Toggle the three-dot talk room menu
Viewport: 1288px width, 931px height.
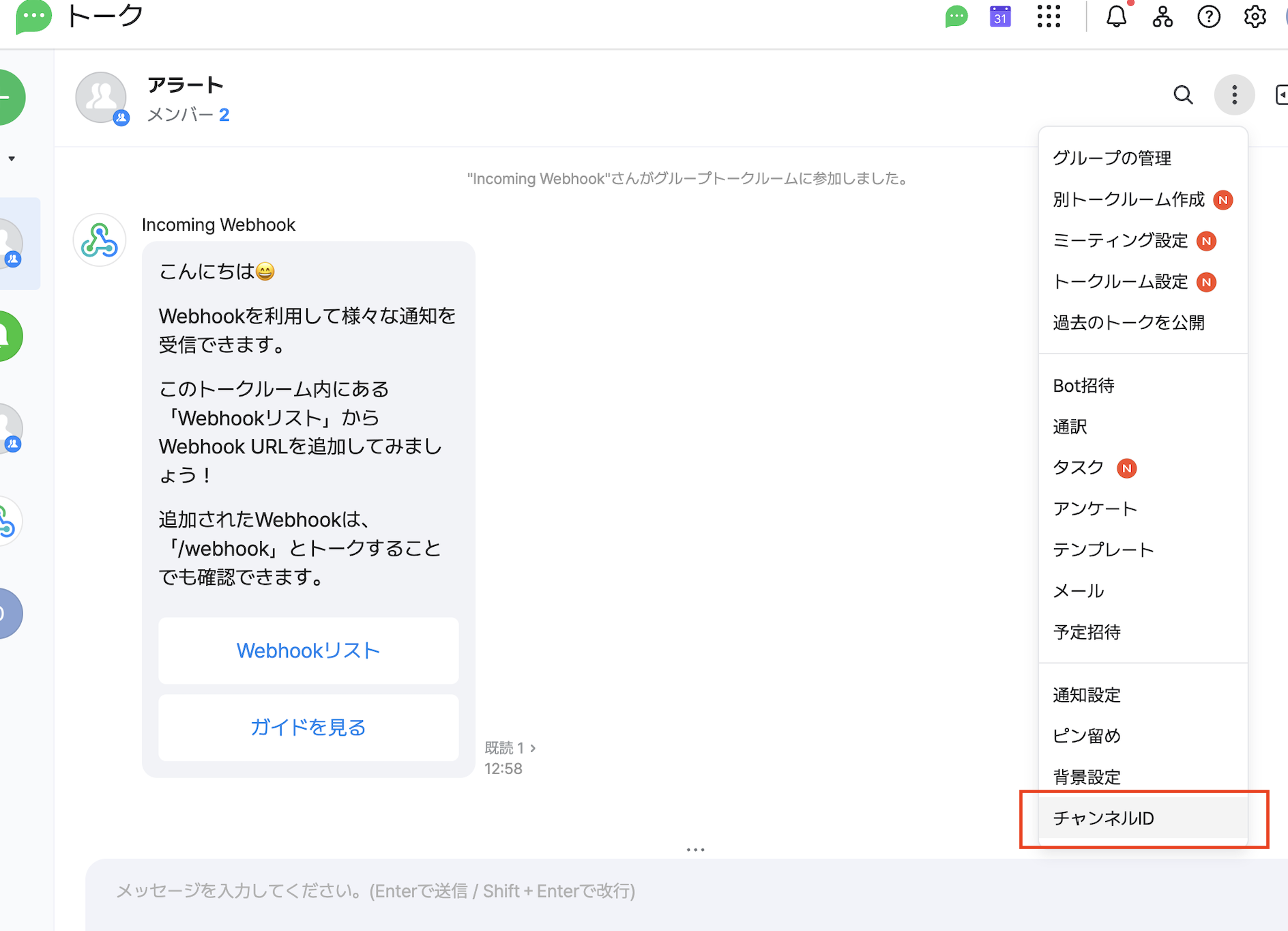(1234, 94)
